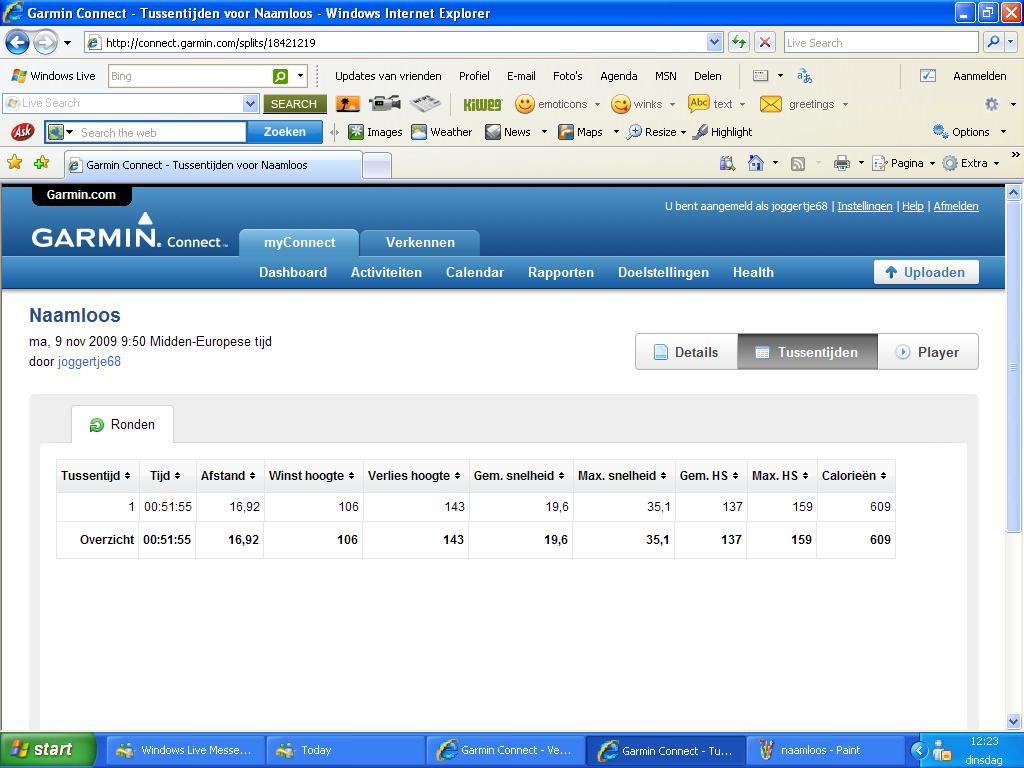1024x768 pixels.
Task: Sort table by Tussentijd column
Action: tap(96, 476)
